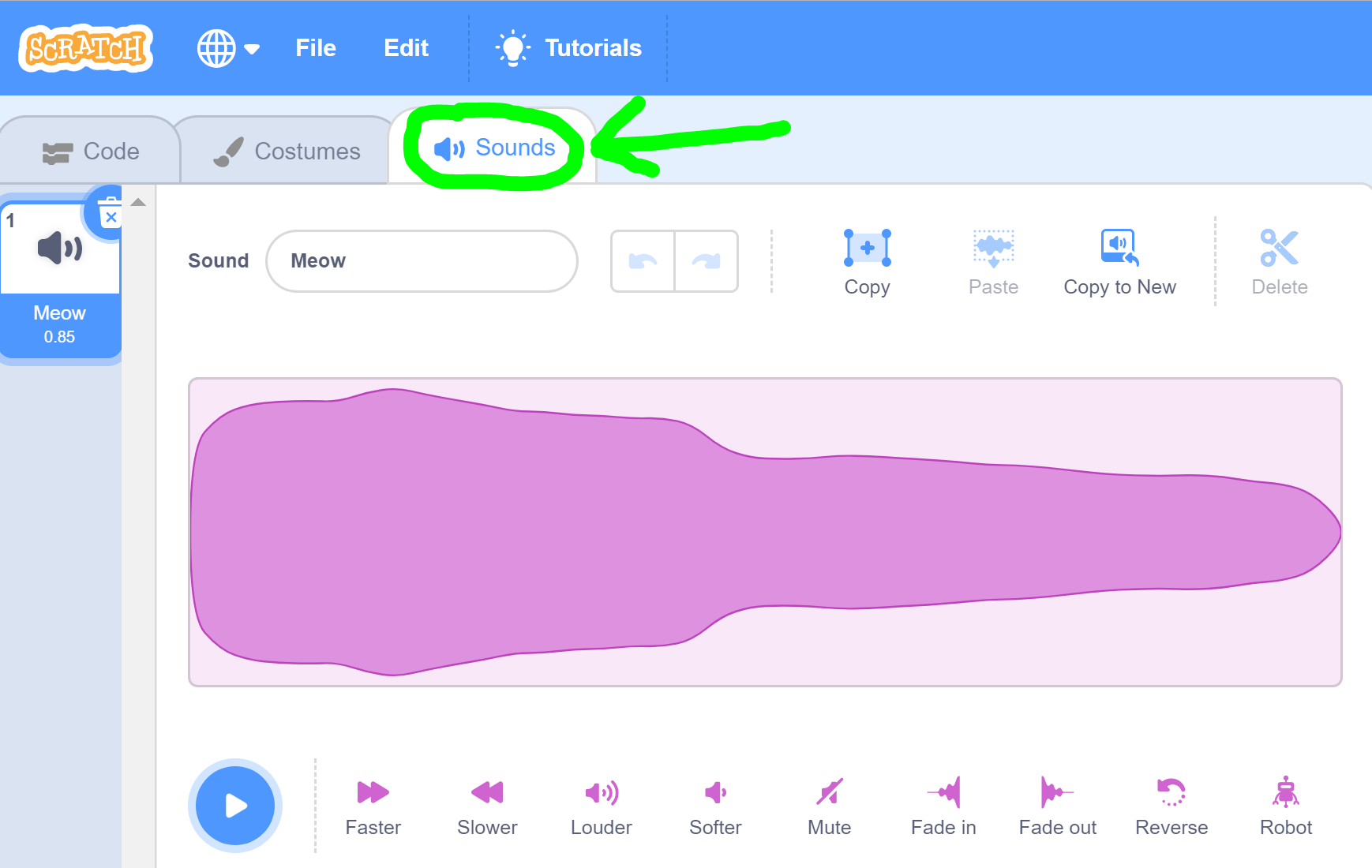Undo the last sound edit
The height and width of the screenshot is (868, 1372).
coord(643,261)
